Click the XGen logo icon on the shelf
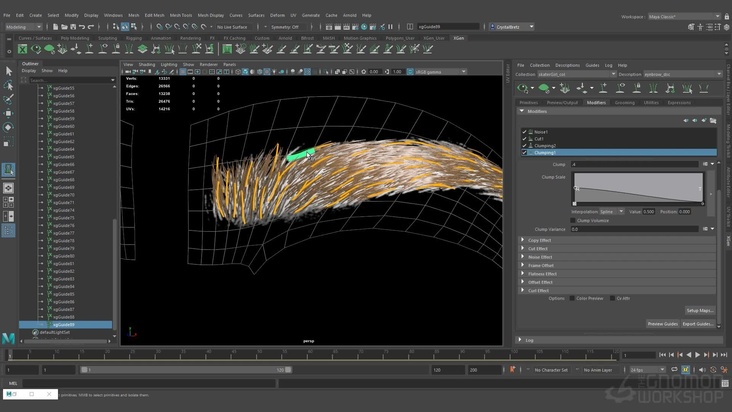Screen dimensions: 732x412 pyautogui.click(x=22, y=49)
